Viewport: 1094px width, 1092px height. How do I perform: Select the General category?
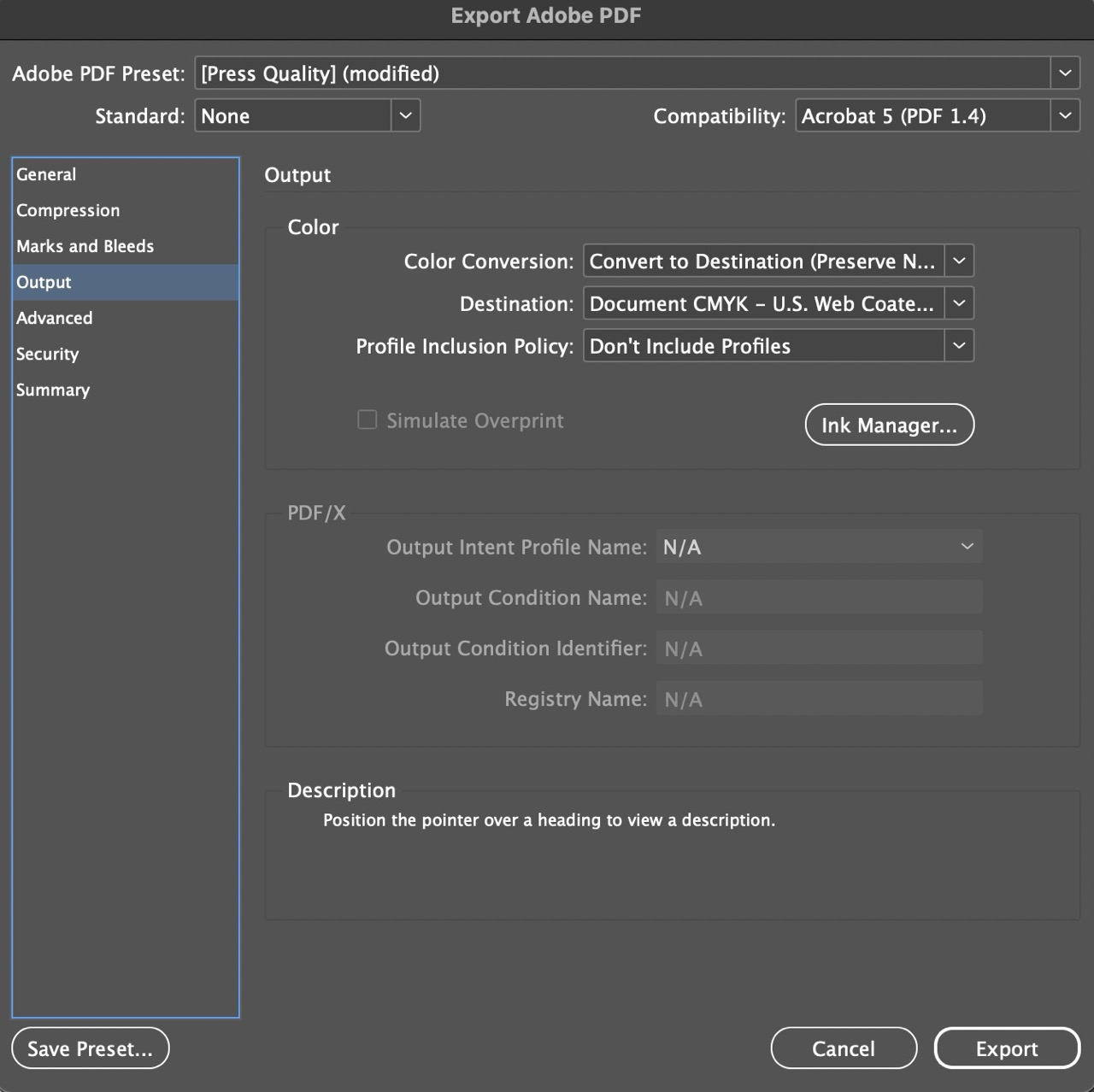tap(125, 174)
